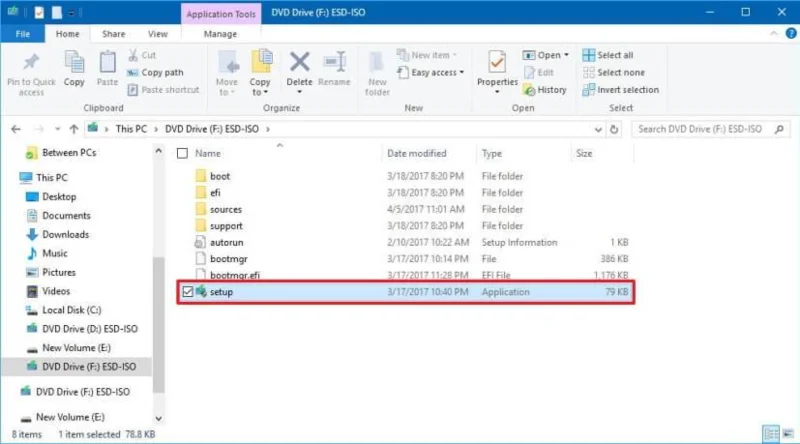Screen dimensions: 800x444
Task: Open the Manage tab
Action: coord(220,34)
